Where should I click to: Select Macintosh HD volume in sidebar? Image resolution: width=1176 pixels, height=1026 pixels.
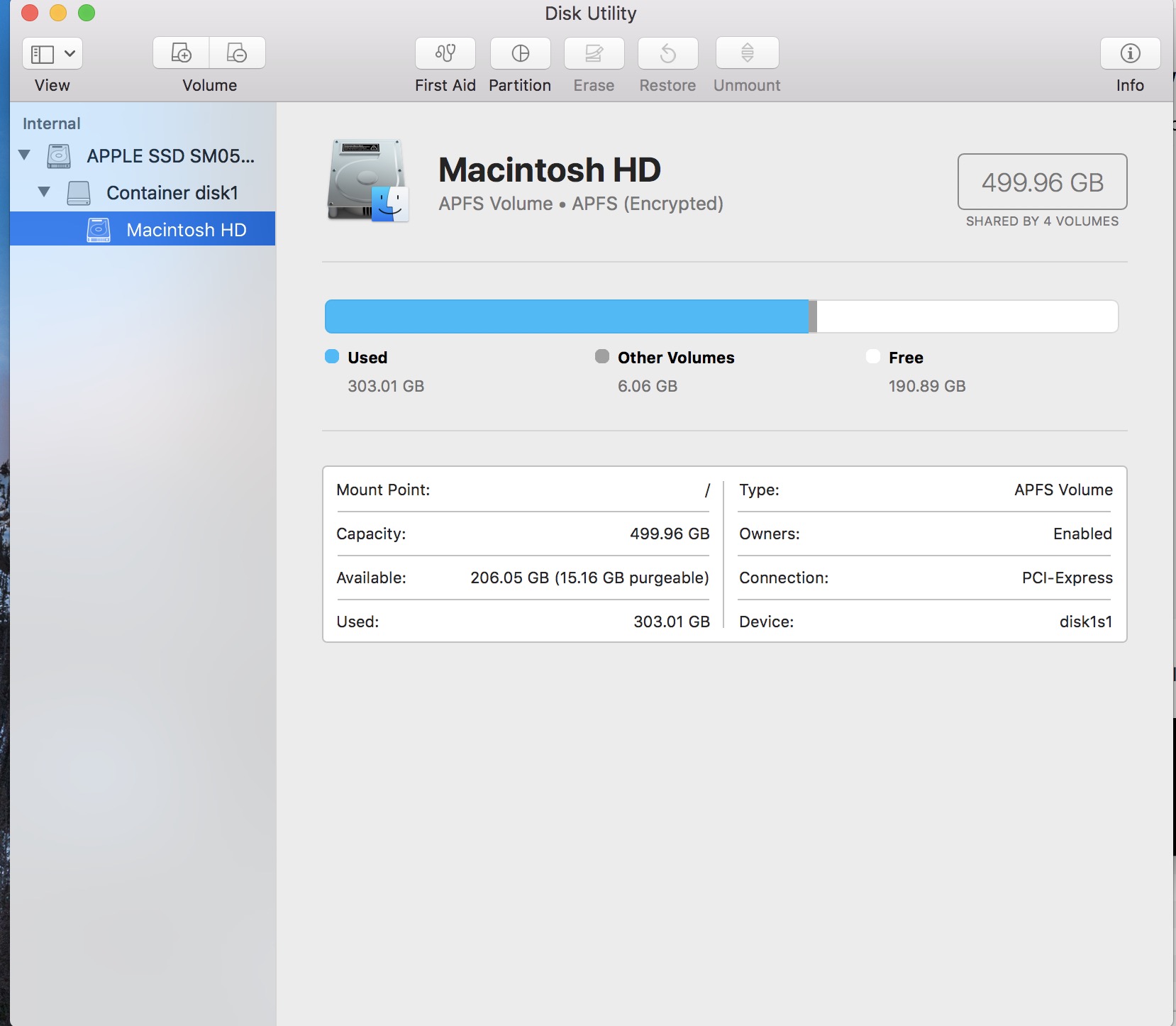[143, 229]
